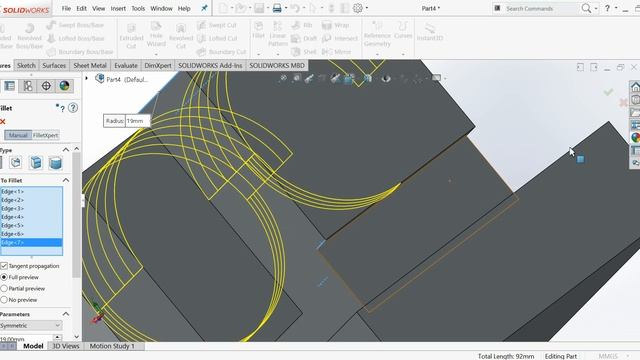Screen dimensions: 640x360
Task: Click the search magnifier icon
Action: [587, 8]
